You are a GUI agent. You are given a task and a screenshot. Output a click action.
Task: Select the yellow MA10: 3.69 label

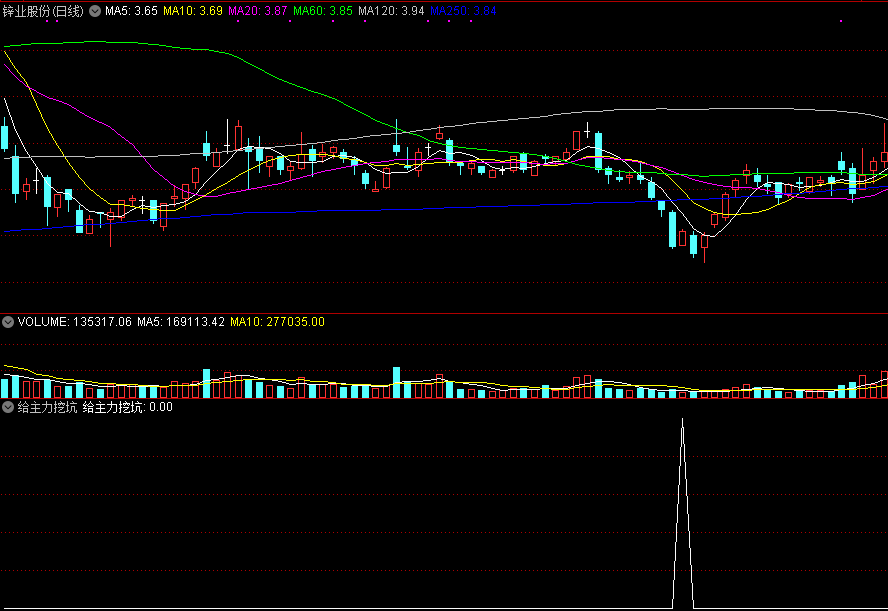point(193,11)
